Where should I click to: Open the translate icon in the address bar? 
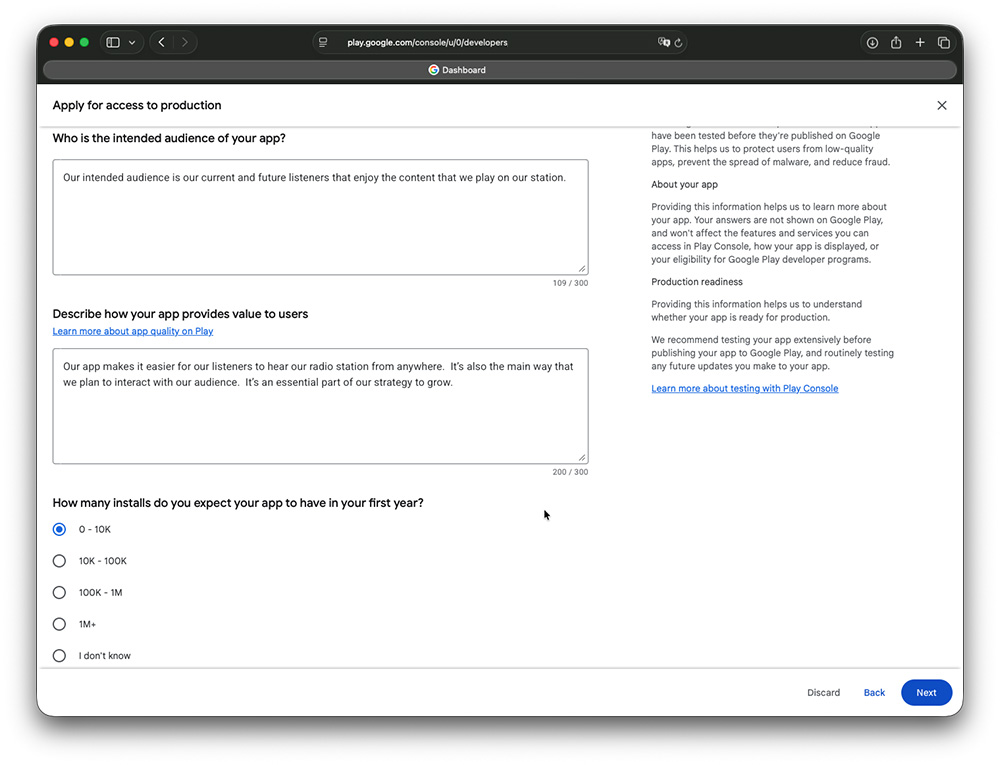click(x=663, y=42)
